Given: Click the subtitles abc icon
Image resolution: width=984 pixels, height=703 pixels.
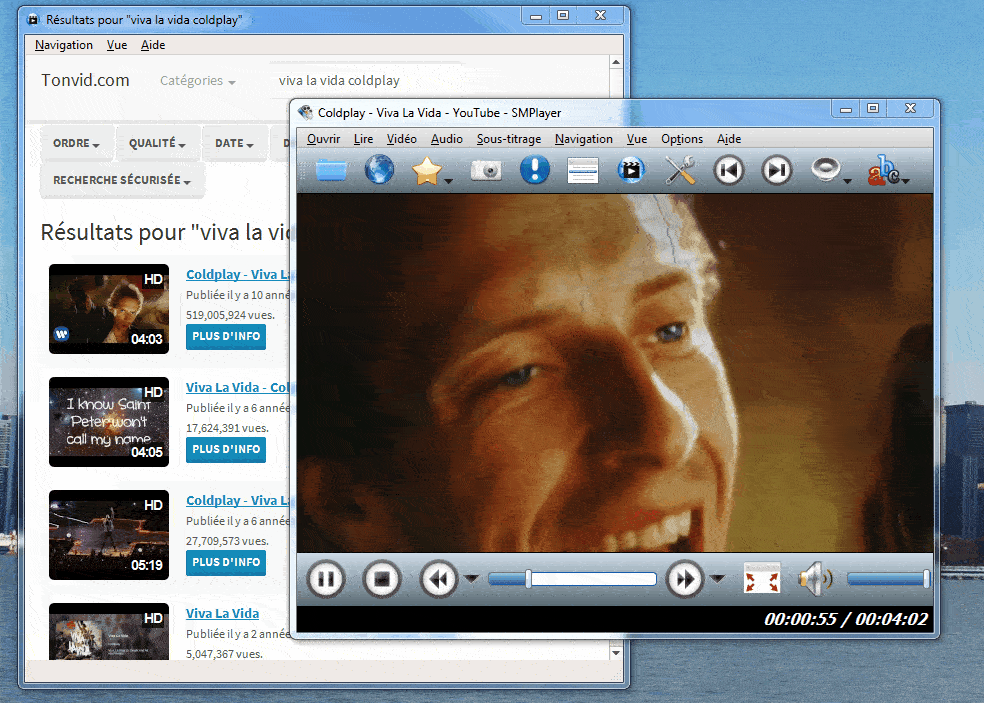Looking at the screenshot, I should 882,170.
